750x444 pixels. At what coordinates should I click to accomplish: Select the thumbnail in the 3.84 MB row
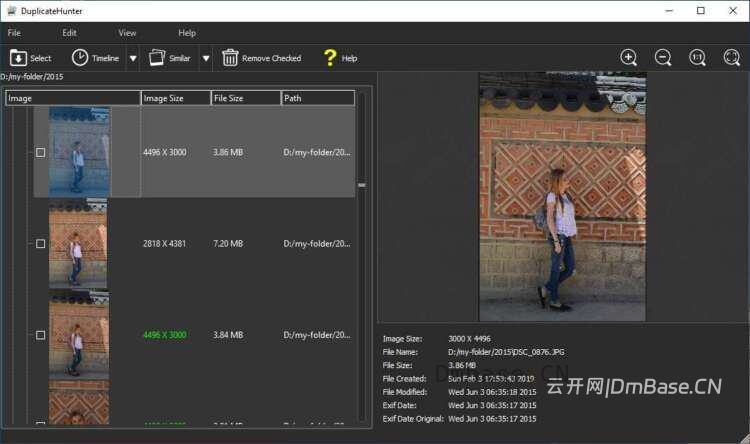pyautogui.click(x=79, y=335)
